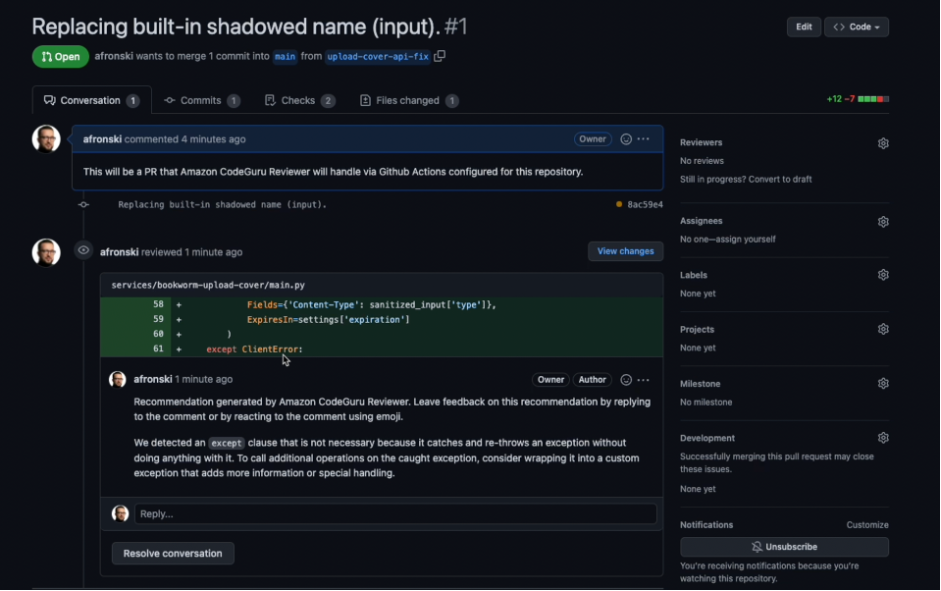Open the Code dropdown button
The height and width of the screenshot is (591, 941).
(856, 27)
